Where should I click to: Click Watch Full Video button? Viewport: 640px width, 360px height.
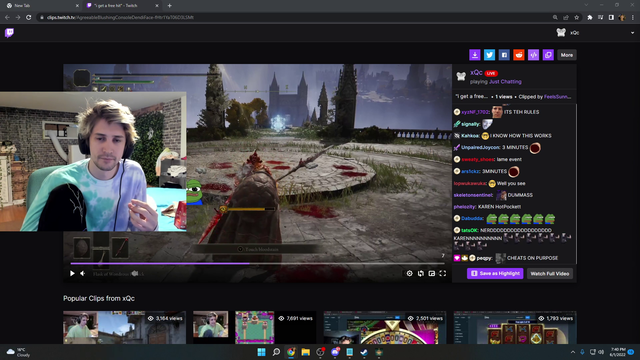pos(549,273)
